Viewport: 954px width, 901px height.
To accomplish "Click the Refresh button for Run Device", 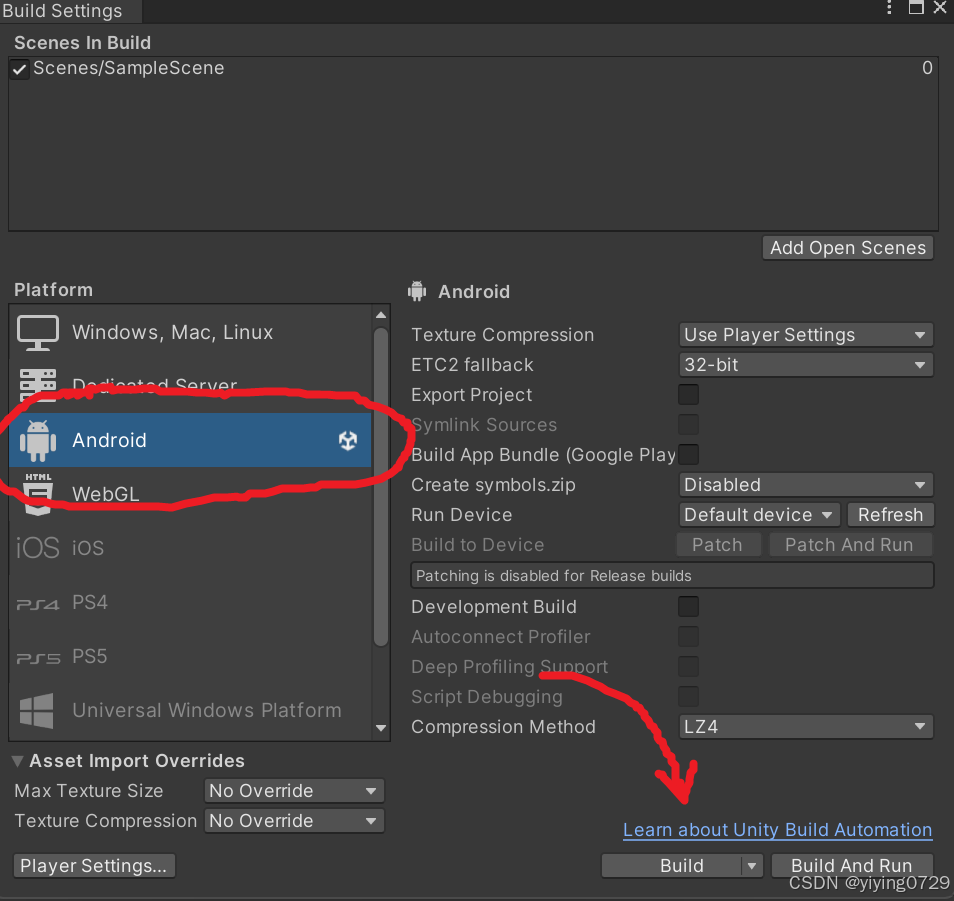I will tap(890, 515).
